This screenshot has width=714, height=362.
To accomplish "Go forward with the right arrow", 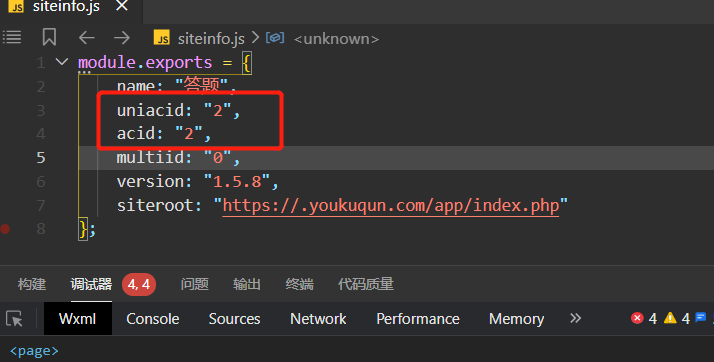I will click(x=122, y=37).
